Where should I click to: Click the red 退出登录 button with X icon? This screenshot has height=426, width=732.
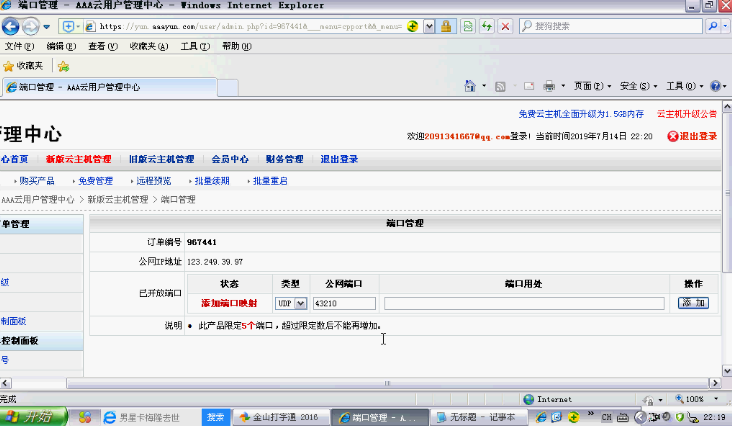[692, 136]
